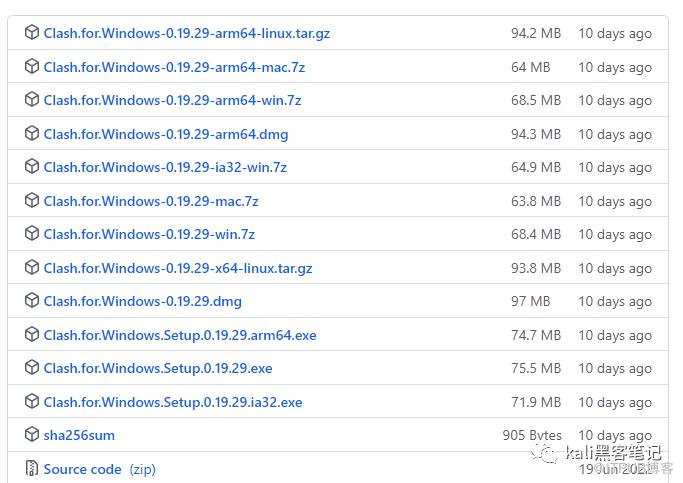
Task: Download Source code (zip)
Action: (x=99, y=469)
